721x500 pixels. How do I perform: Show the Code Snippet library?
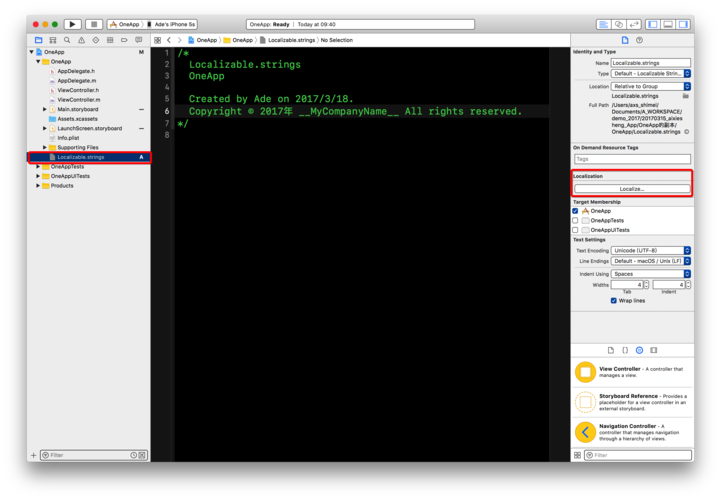pos(625,350)
